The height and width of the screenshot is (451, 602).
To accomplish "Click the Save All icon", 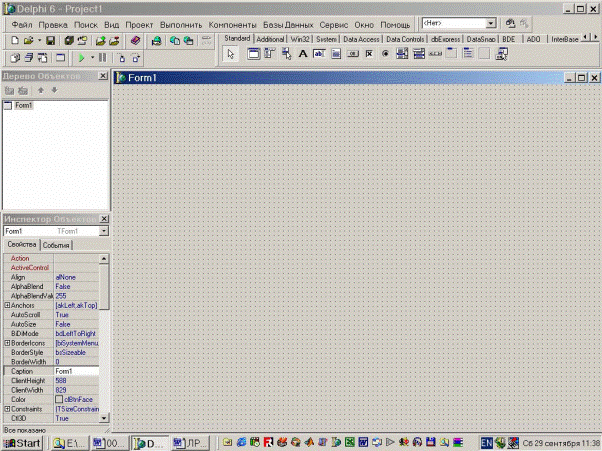I will point(69,40).
